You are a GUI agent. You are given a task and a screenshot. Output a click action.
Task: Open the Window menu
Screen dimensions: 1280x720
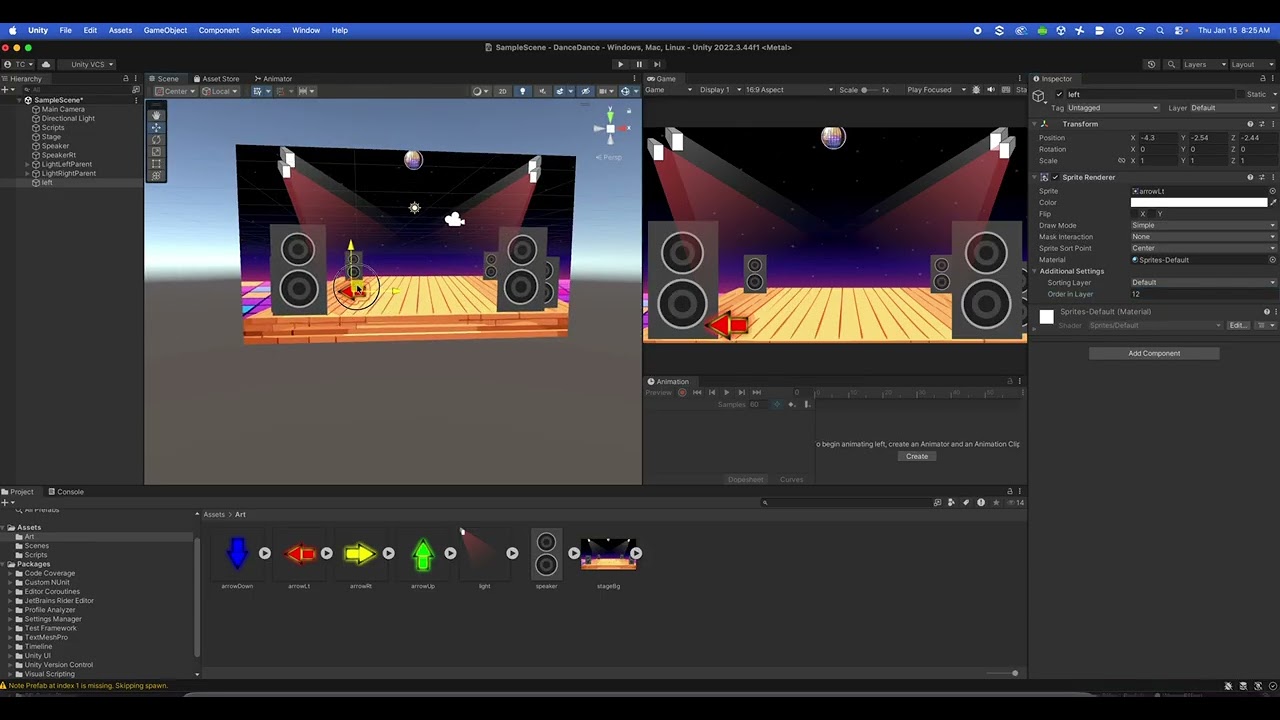(x=306, y=30)
